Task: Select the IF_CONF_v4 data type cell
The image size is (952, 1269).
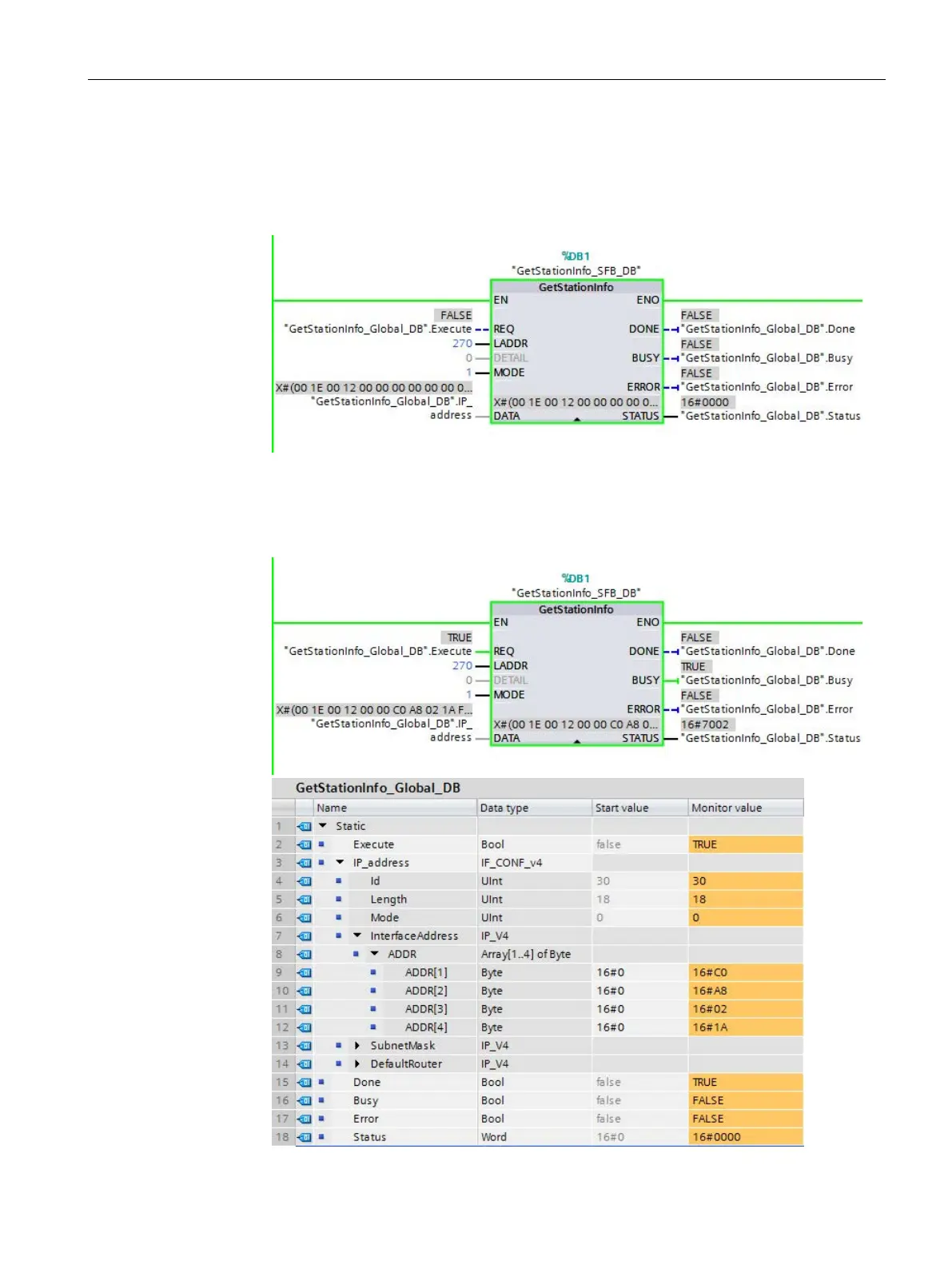Action: pos(534,863)
